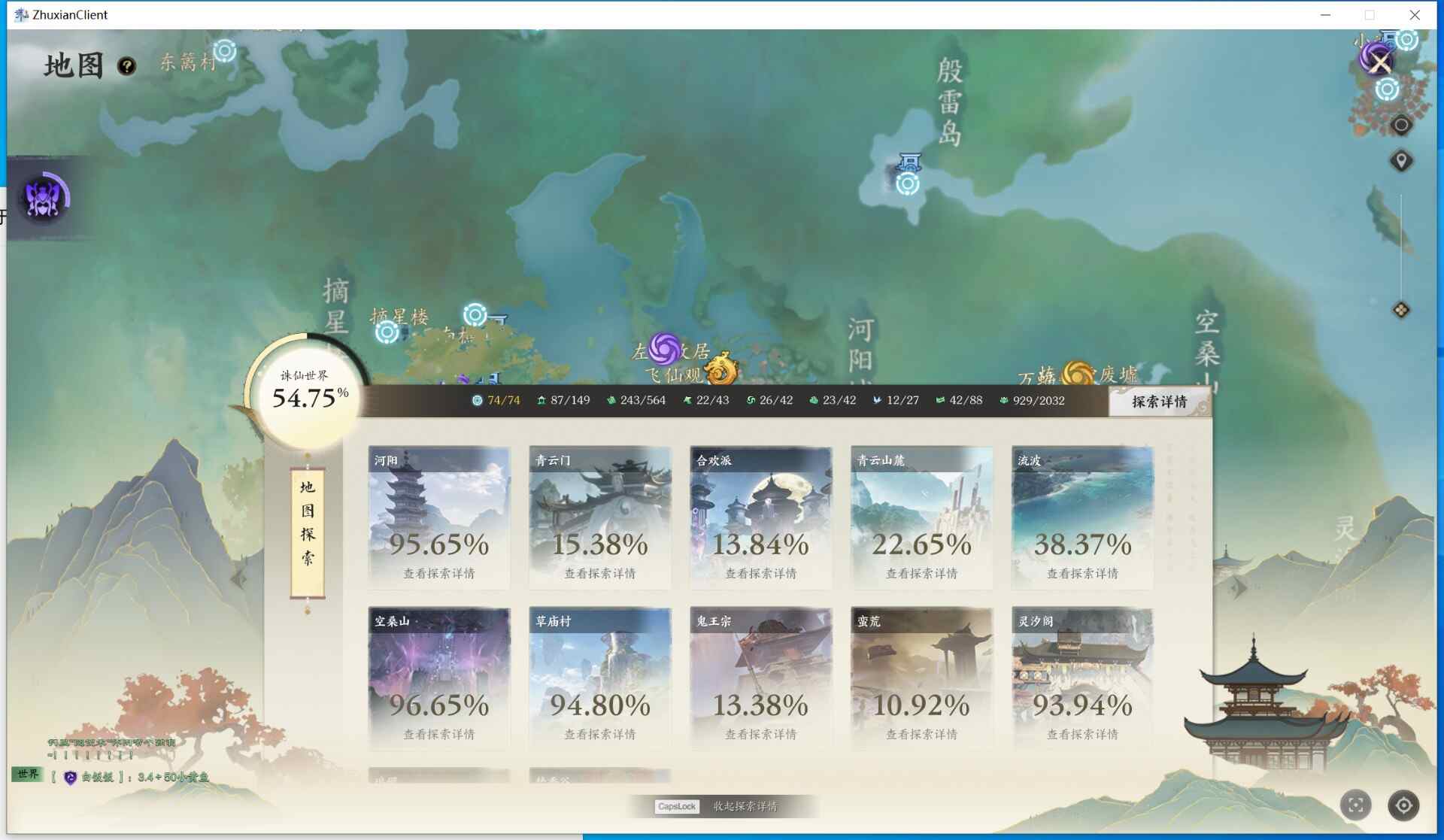The height and width of the screenshot is (840, 1444).
Task: Open the 探索详情 button
Action: pyautogui.click(x=1160, y=402)
